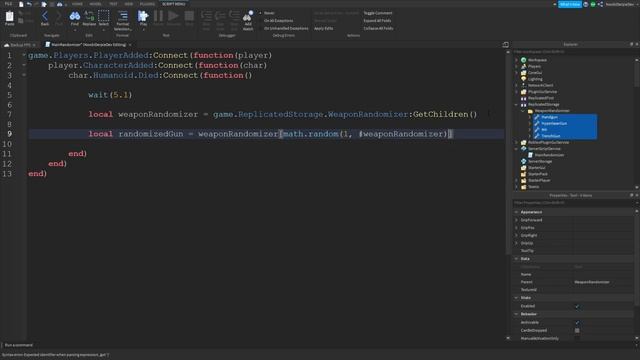Open the Find binoculars tool
Image resolution: width=640 pixels, height=360 pixels.
click(75, 18)
